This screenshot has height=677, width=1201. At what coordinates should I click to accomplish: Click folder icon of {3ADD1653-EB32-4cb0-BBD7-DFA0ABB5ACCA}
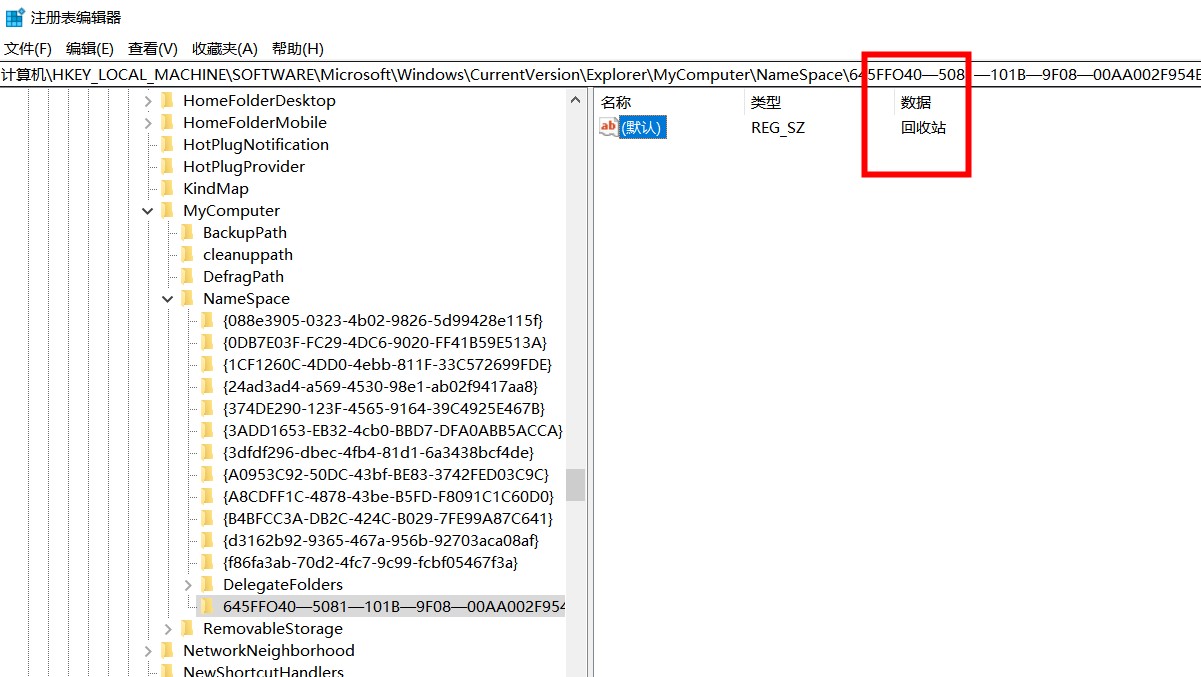[207, 430]
